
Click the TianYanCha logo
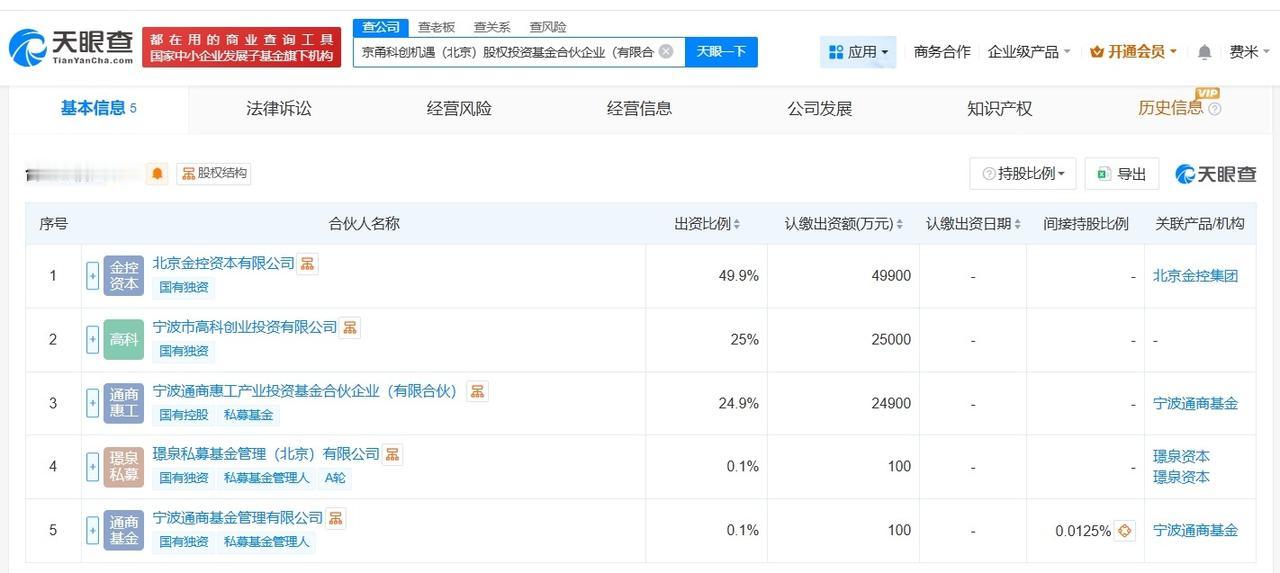tap(70, 46)
